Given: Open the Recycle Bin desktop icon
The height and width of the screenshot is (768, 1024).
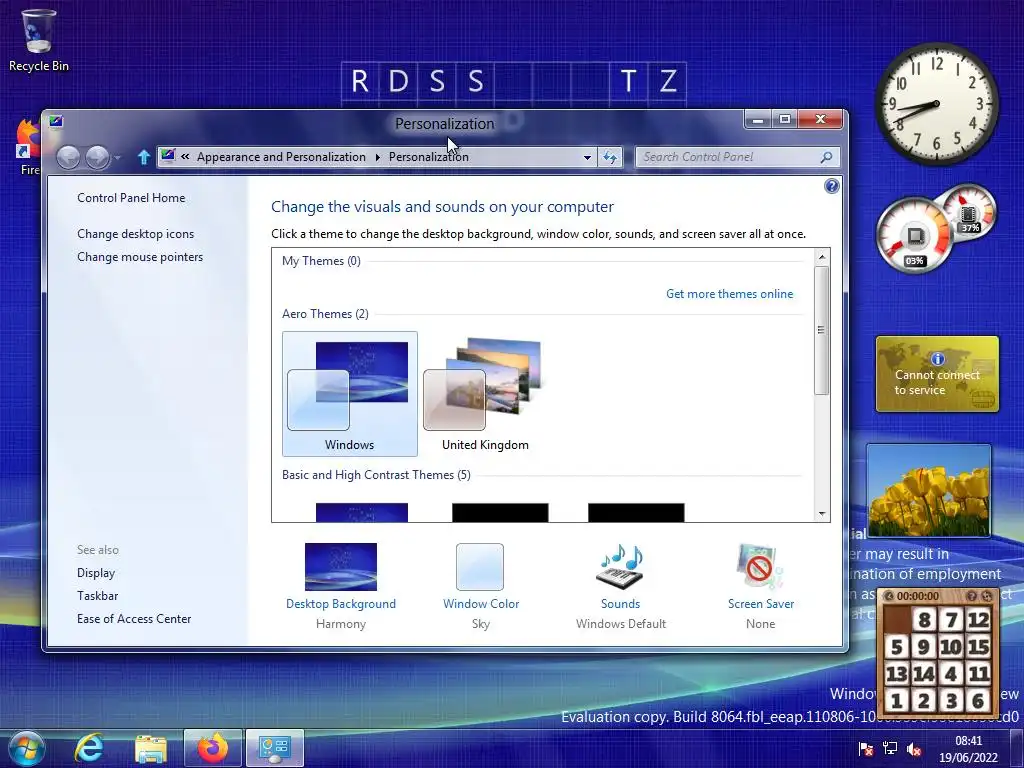Looking at the screenshot, I should point(38,40).
